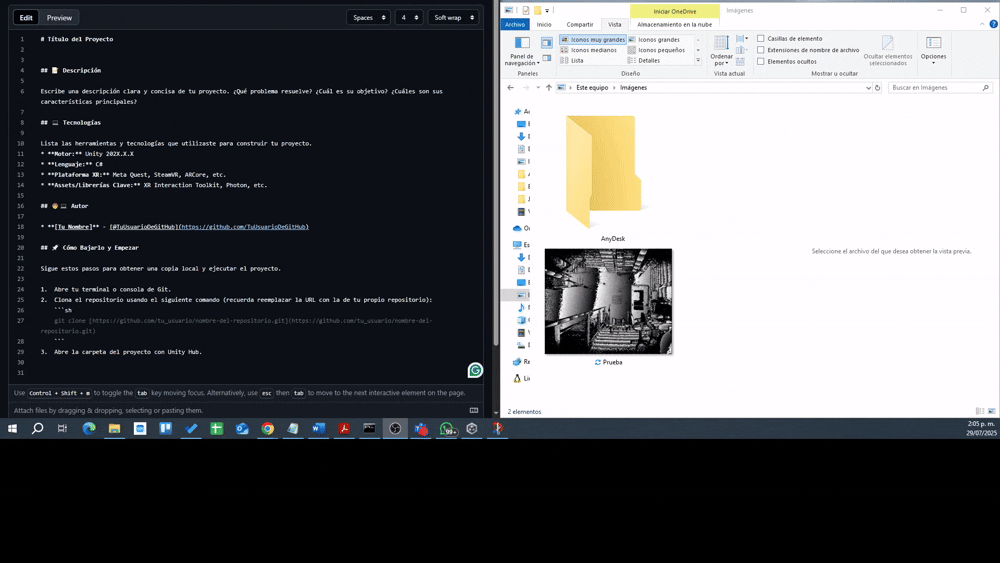Viewport: 1000px width, 563px height.
Task: Check Extensiones de nombre de archivo
Action: [761, 50]
